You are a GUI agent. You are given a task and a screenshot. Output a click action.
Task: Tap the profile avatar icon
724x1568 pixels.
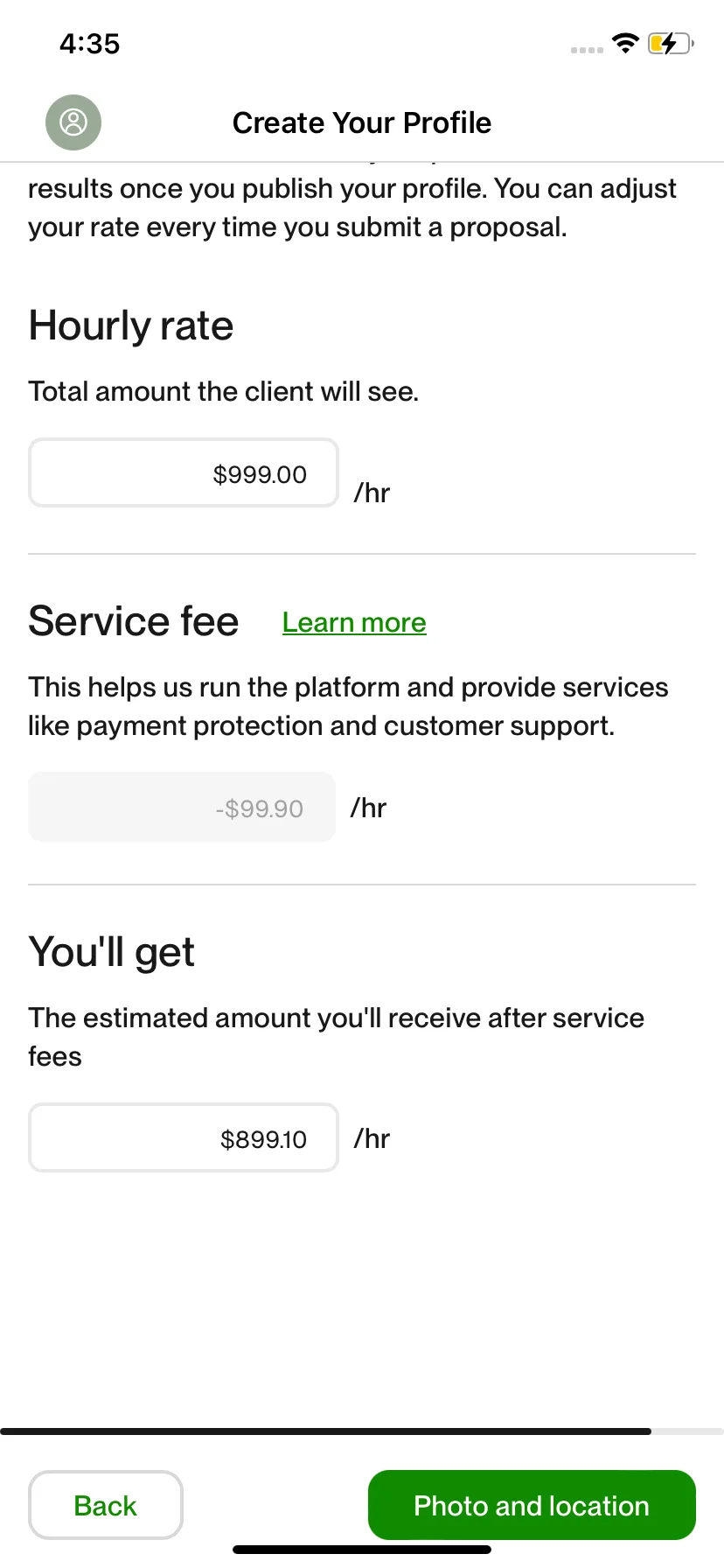[x=73, y=122]
